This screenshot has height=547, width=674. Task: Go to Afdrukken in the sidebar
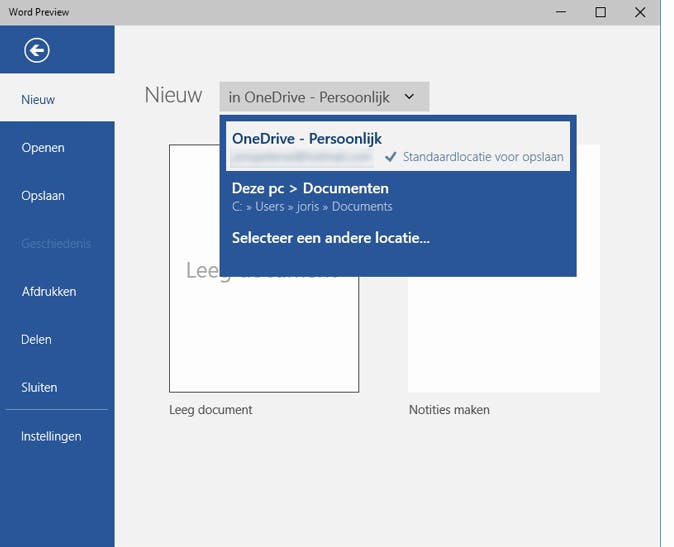(x=57, y=291)
